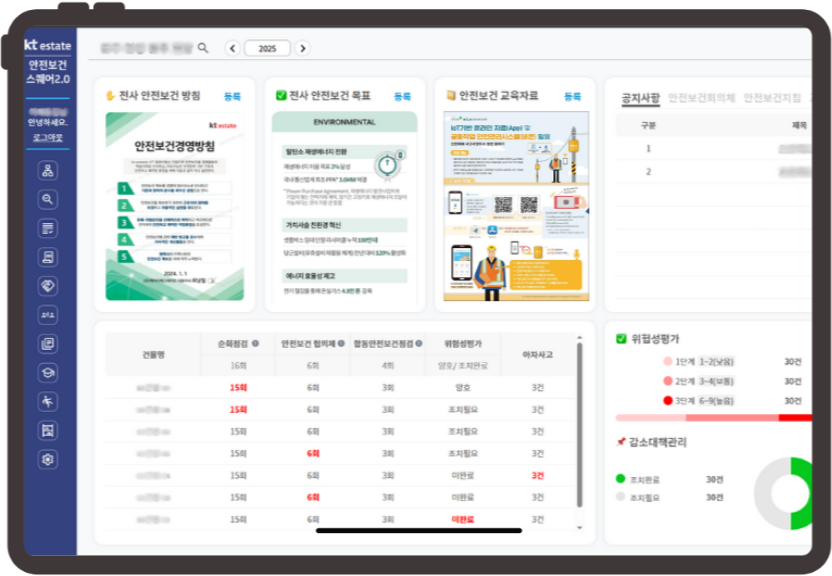This screenshot has height=576, width=832.
Task: Click the search magnifier next to top search field
Action: pyautogui.click(x=204, y=48)
